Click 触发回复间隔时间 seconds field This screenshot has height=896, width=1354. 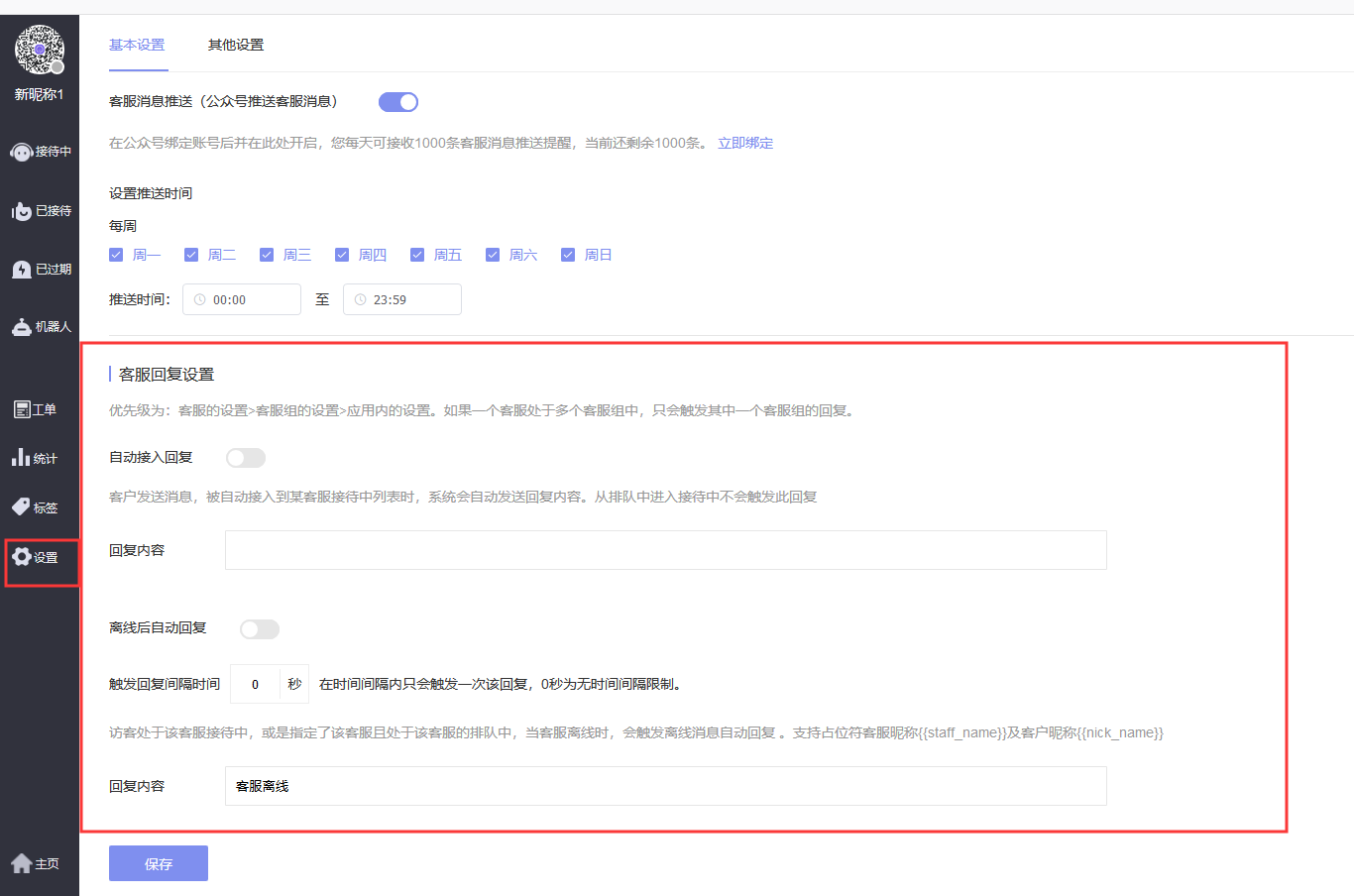pos(256,684)
